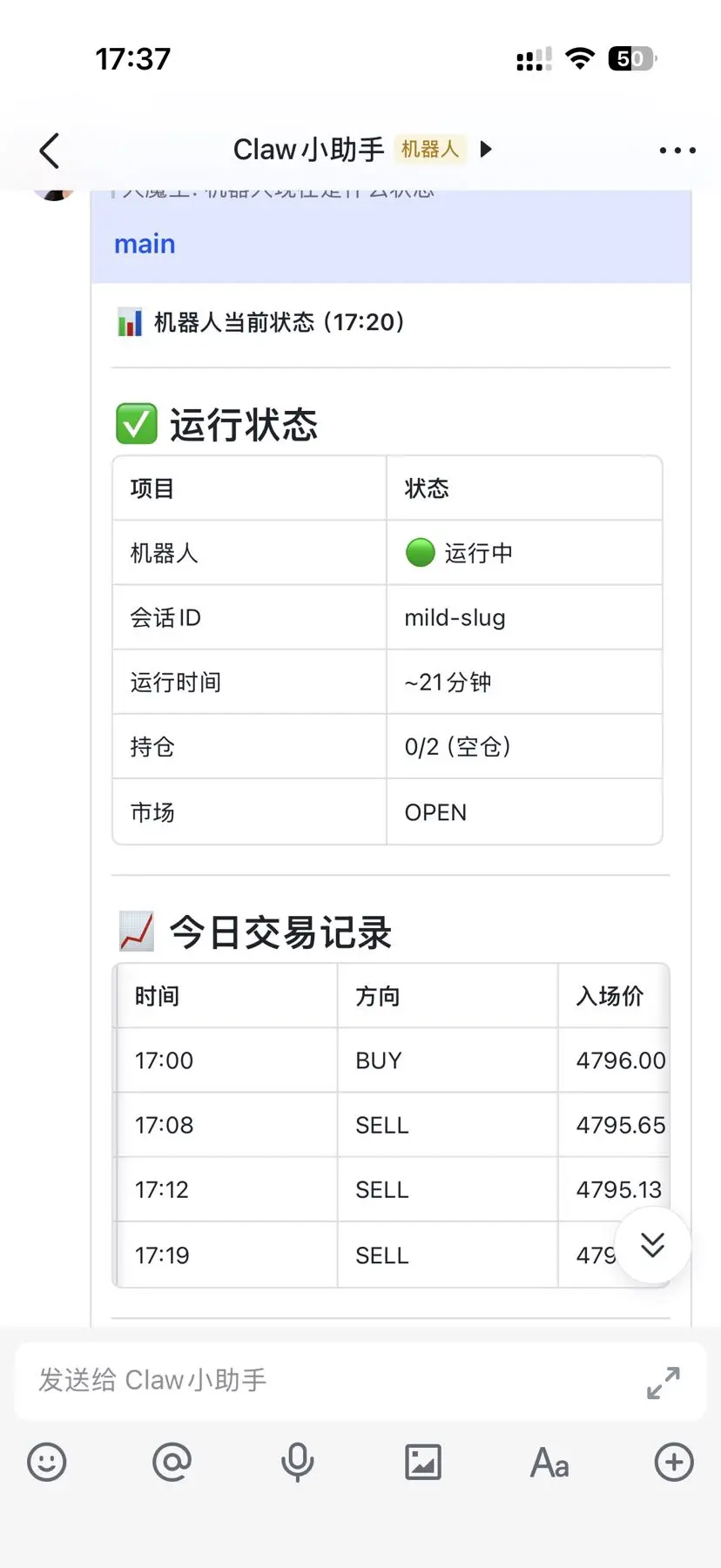Screen dimensions: 721x1568
Task: Tap the sender avatar at top left
Action: pos(54,190)
